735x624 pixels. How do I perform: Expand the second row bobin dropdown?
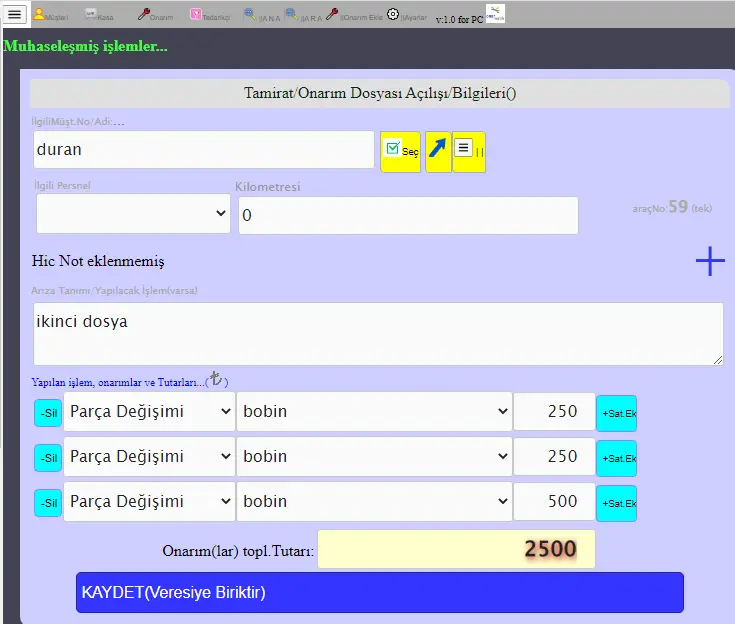click(374, 457)
